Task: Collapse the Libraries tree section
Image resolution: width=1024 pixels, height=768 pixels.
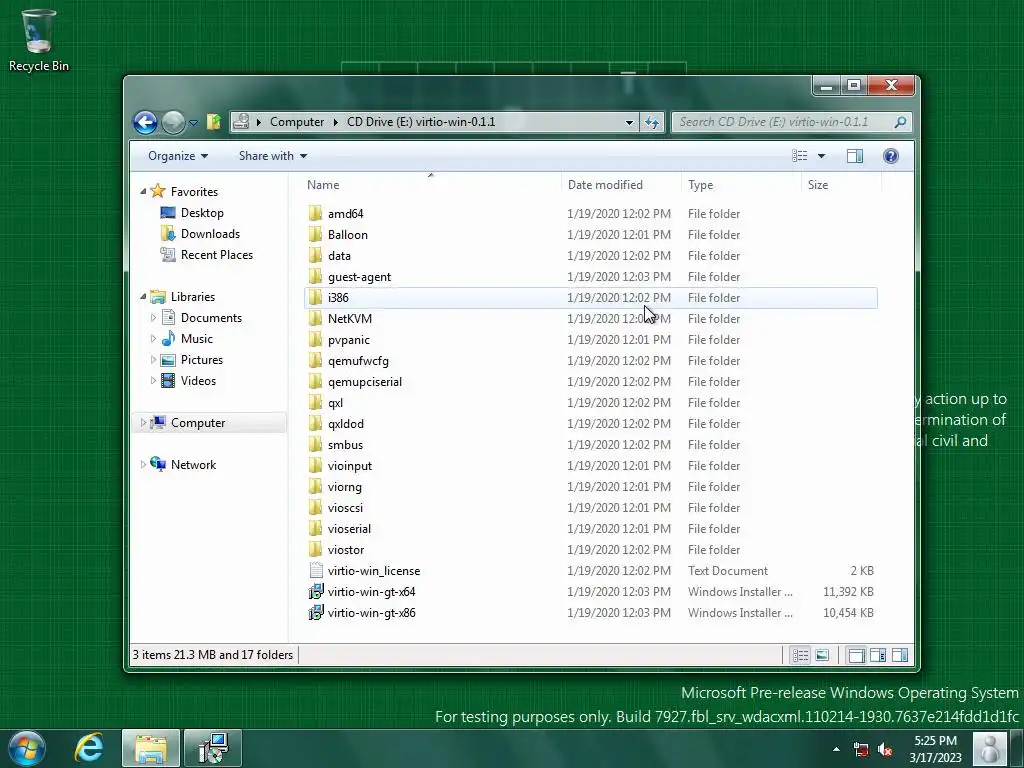Action: click(143, 296)
